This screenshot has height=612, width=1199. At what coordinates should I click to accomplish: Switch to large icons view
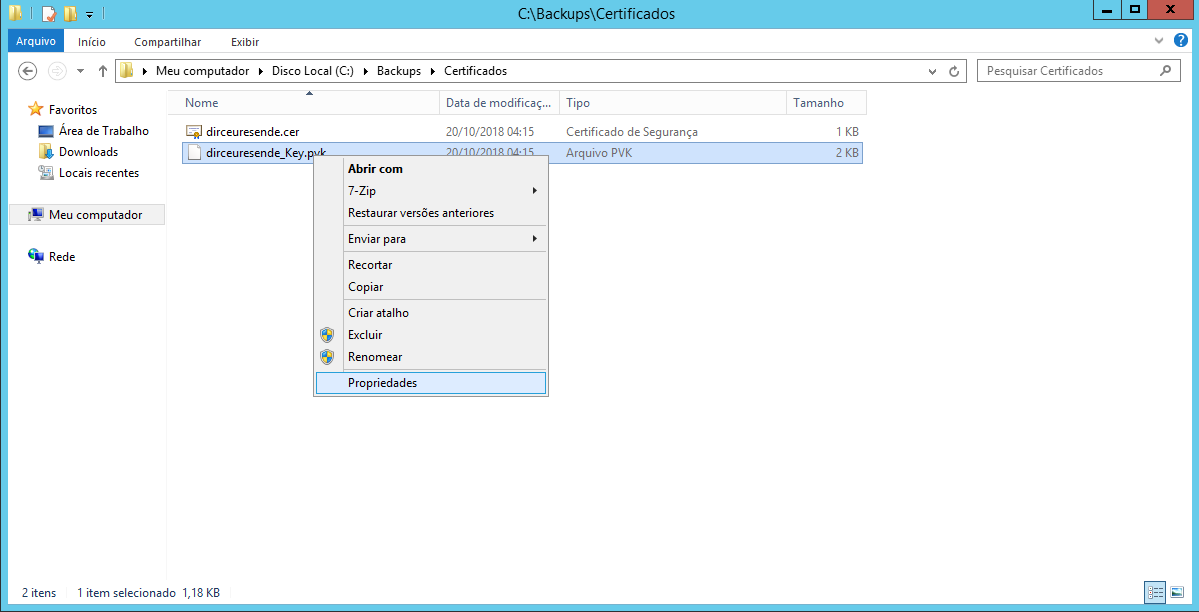1175,592
